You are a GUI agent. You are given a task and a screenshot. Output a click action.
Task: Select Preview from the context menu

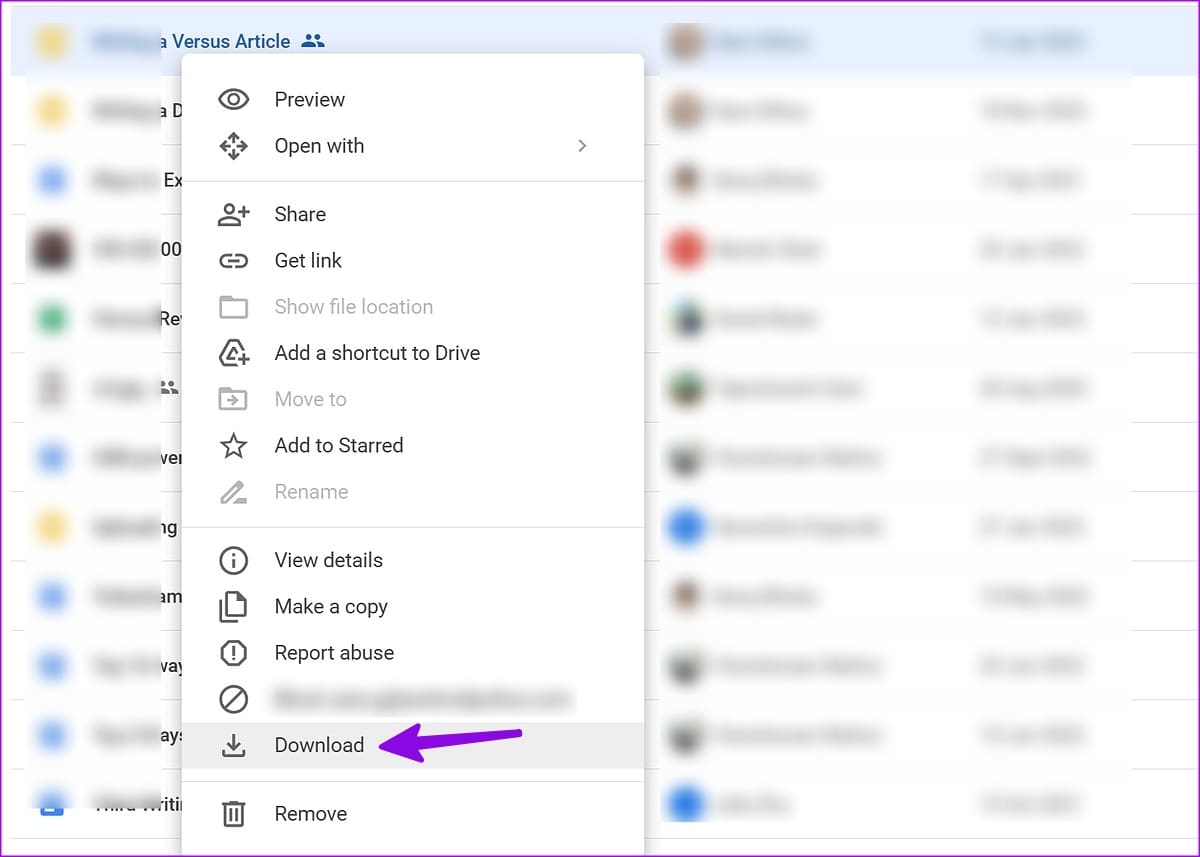pyautogui.click(x=412, y=99)
